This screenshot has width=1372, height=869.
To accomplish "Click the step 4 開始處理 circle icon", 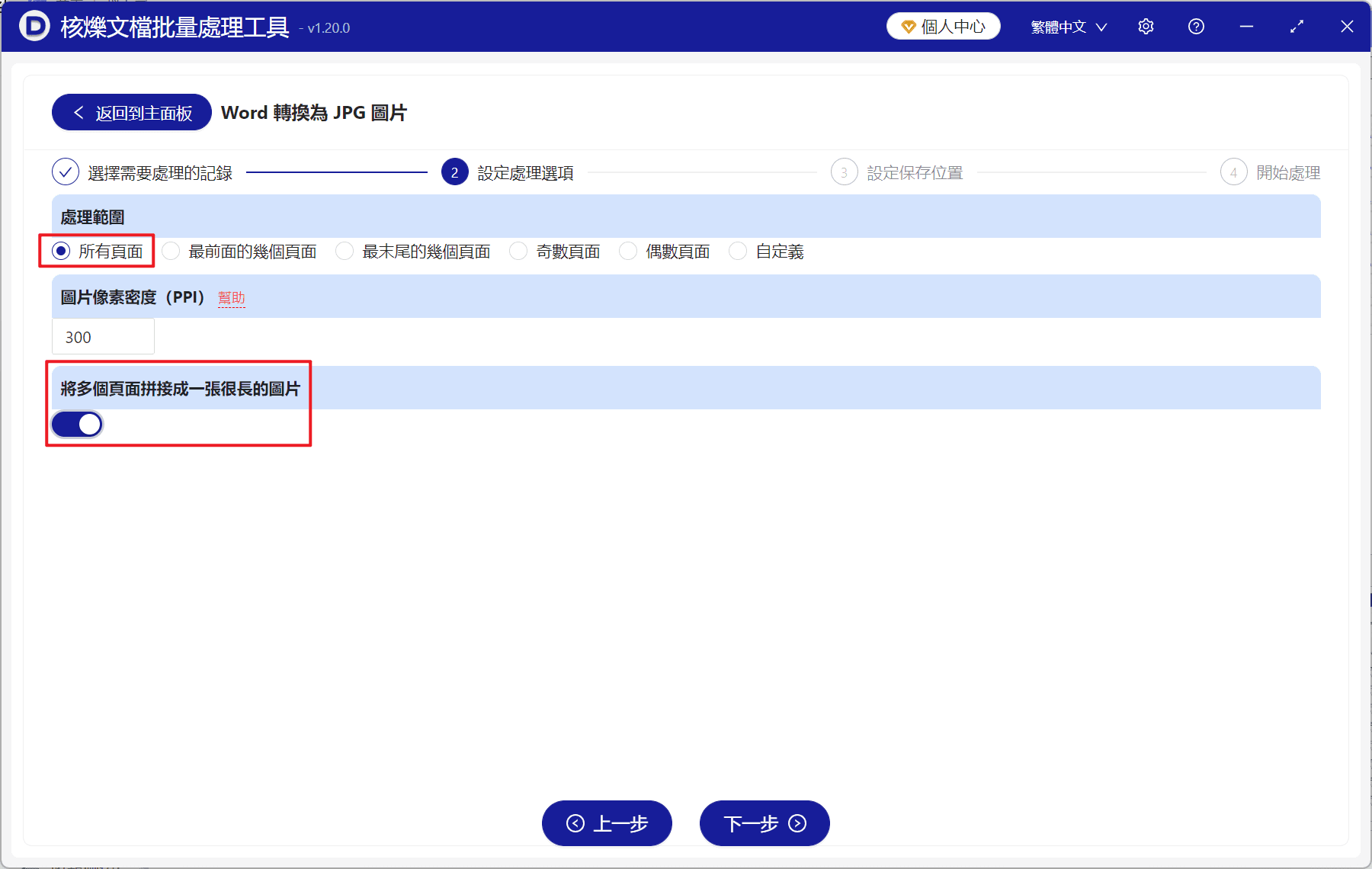I will tap(1234, 172).
